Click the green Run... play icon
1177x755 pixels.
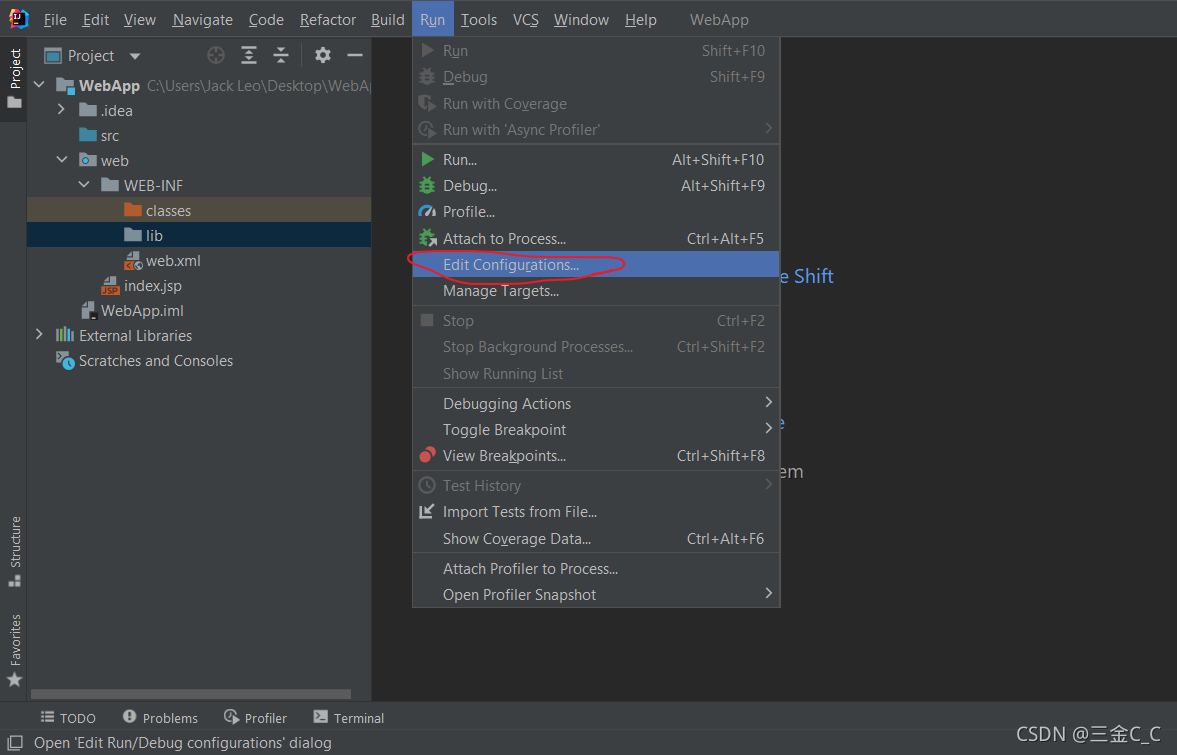427,159
